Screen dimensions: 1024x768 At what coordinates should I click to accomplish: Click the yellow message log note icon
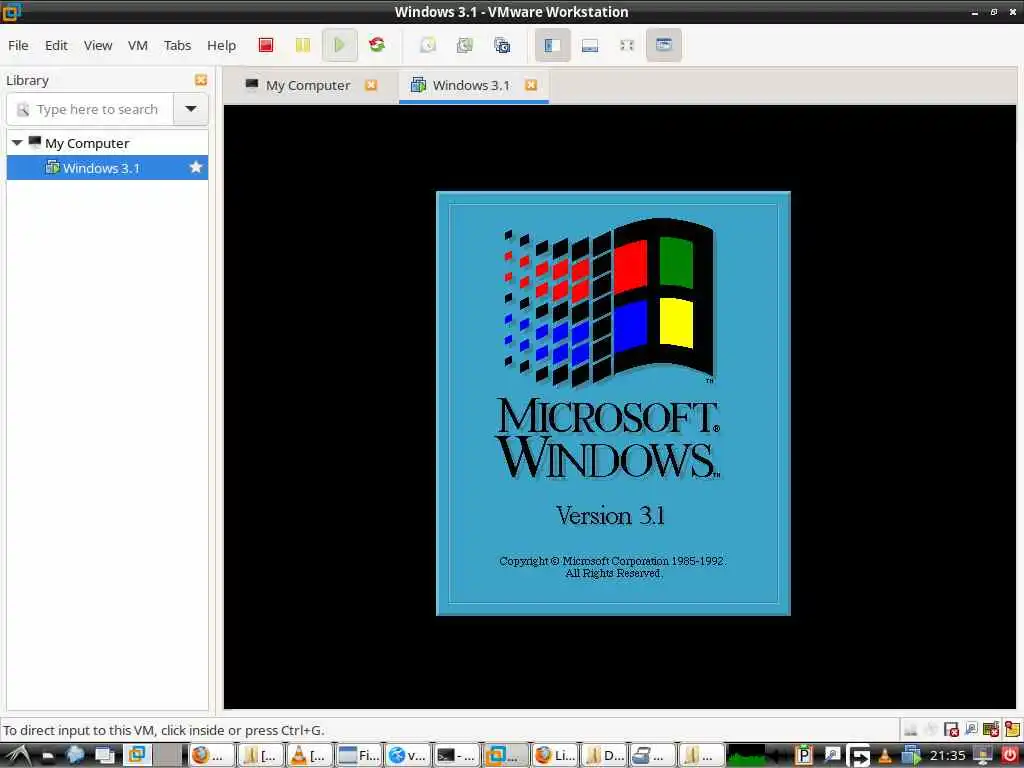[x=1012, y=729]
